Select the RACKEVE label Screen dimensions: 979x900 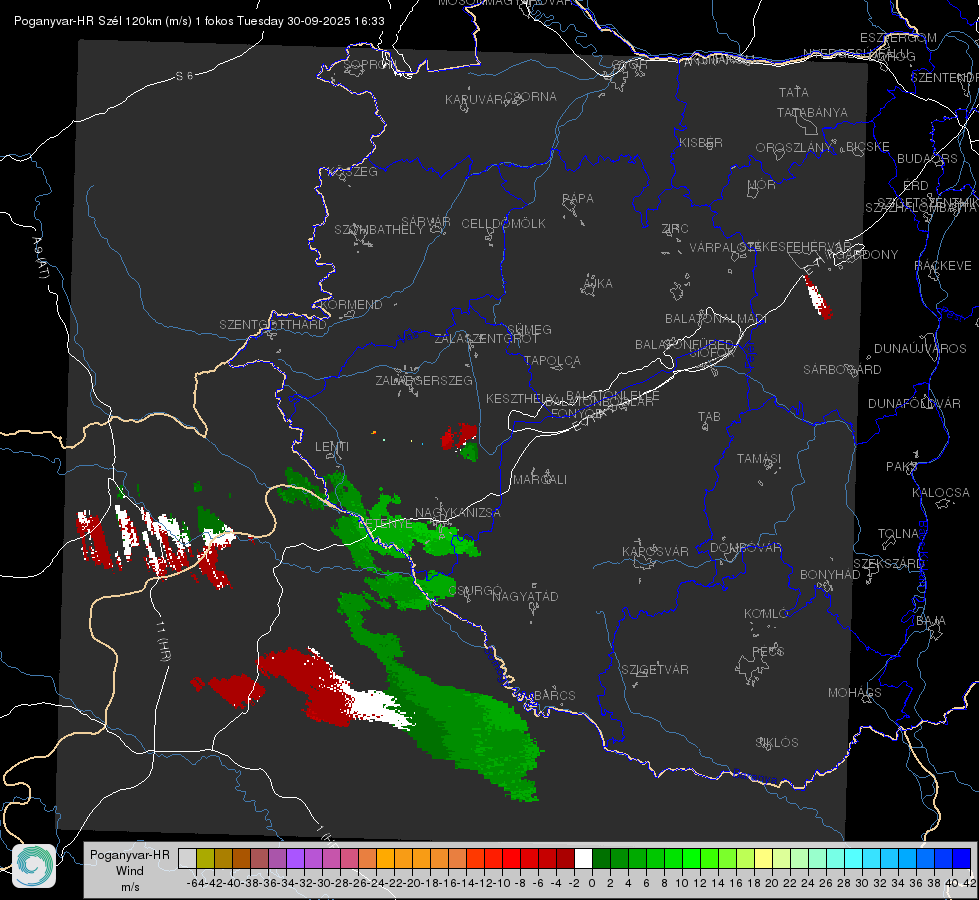943,265
